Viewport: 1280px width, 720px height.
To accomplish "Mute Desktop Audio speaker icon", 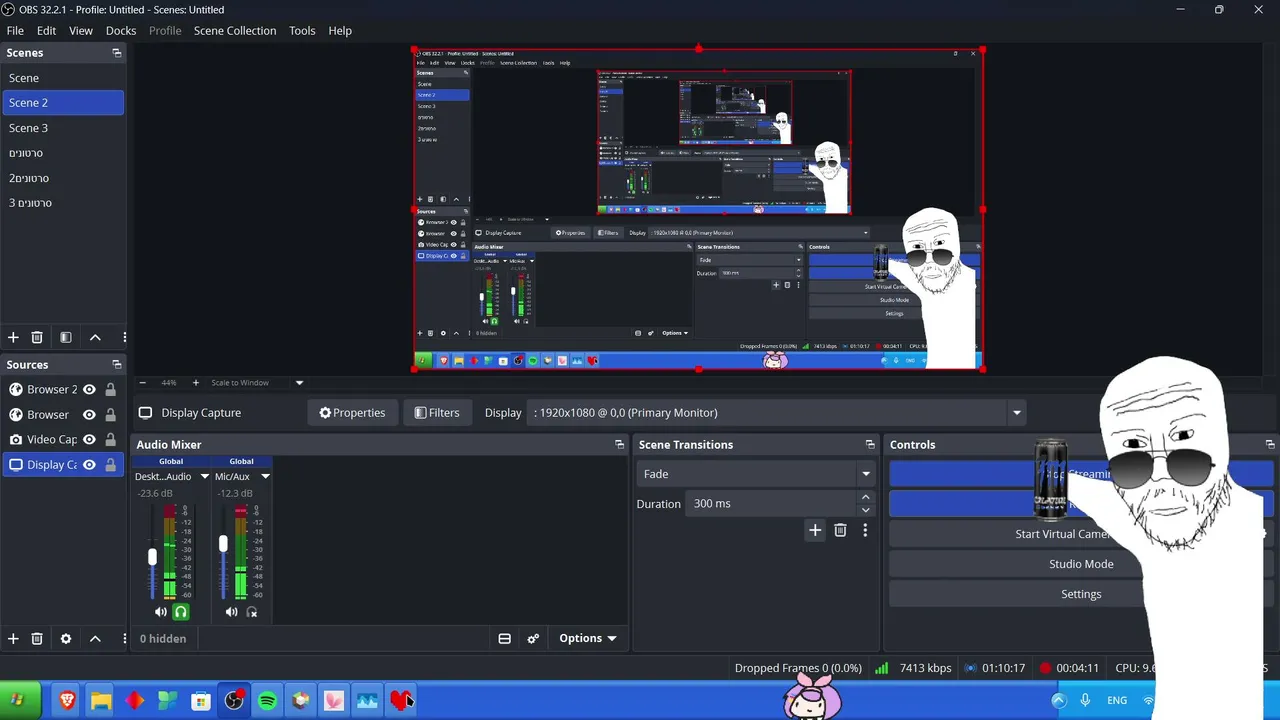I will (161, 612).
